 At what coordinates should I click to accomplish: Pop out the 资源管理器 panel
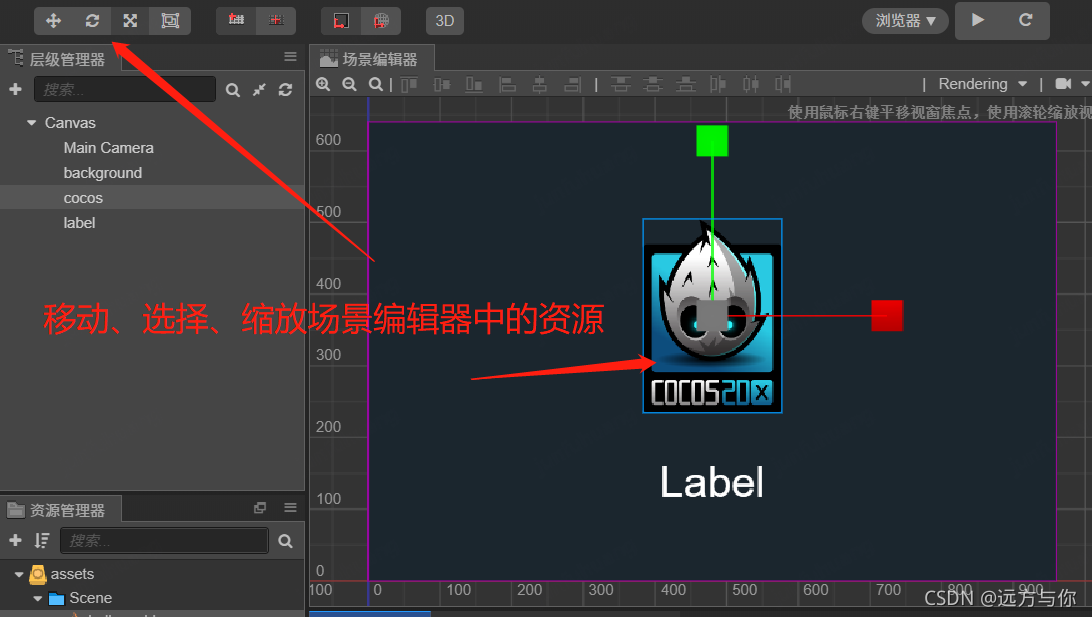pos(260,508)
